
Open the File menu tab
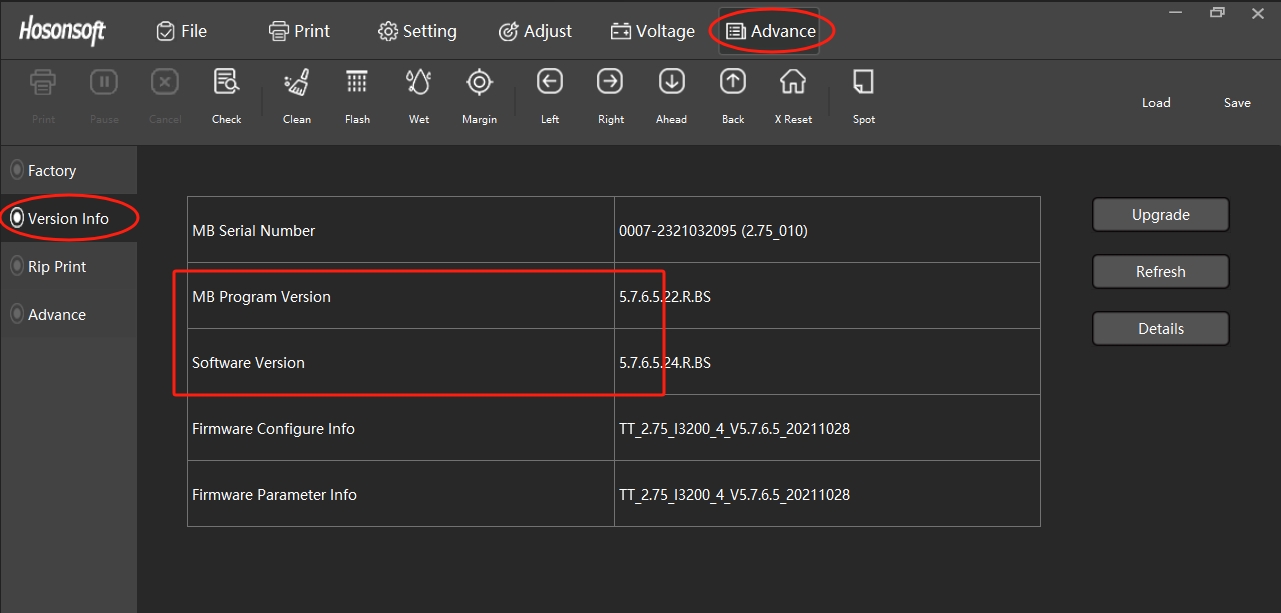pos(182,31)
